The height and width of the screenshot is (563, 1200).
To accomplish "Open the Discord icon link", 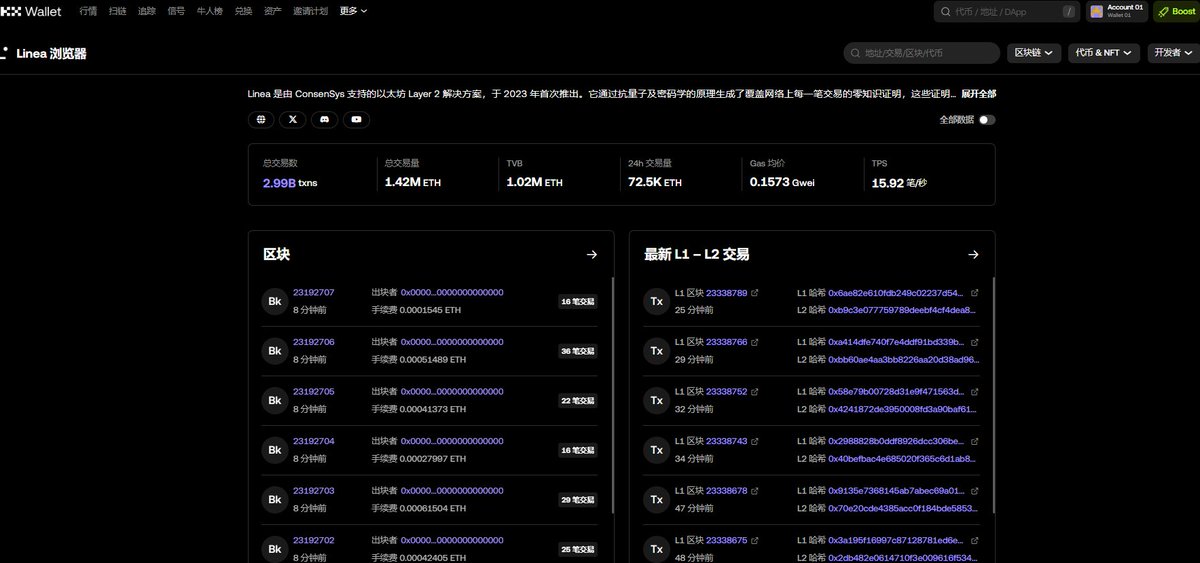I will pyautogui.click(x=324, y=119).
